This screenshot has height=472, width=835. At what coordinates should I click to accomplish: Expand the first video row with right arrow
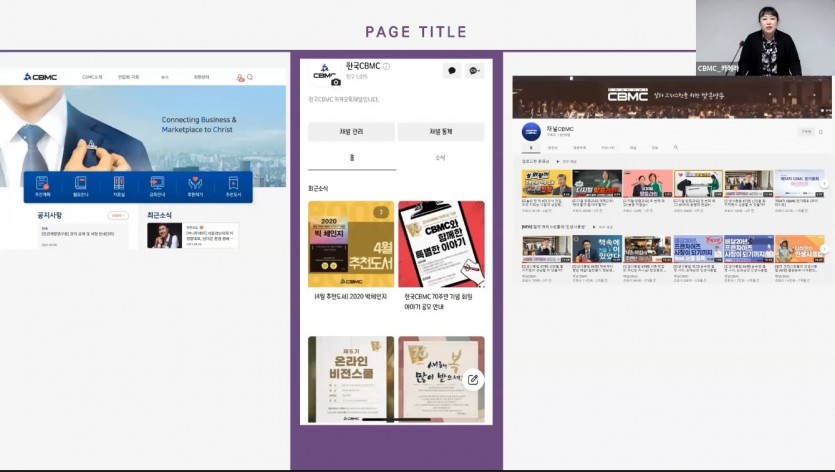click(x=824, y=183)
